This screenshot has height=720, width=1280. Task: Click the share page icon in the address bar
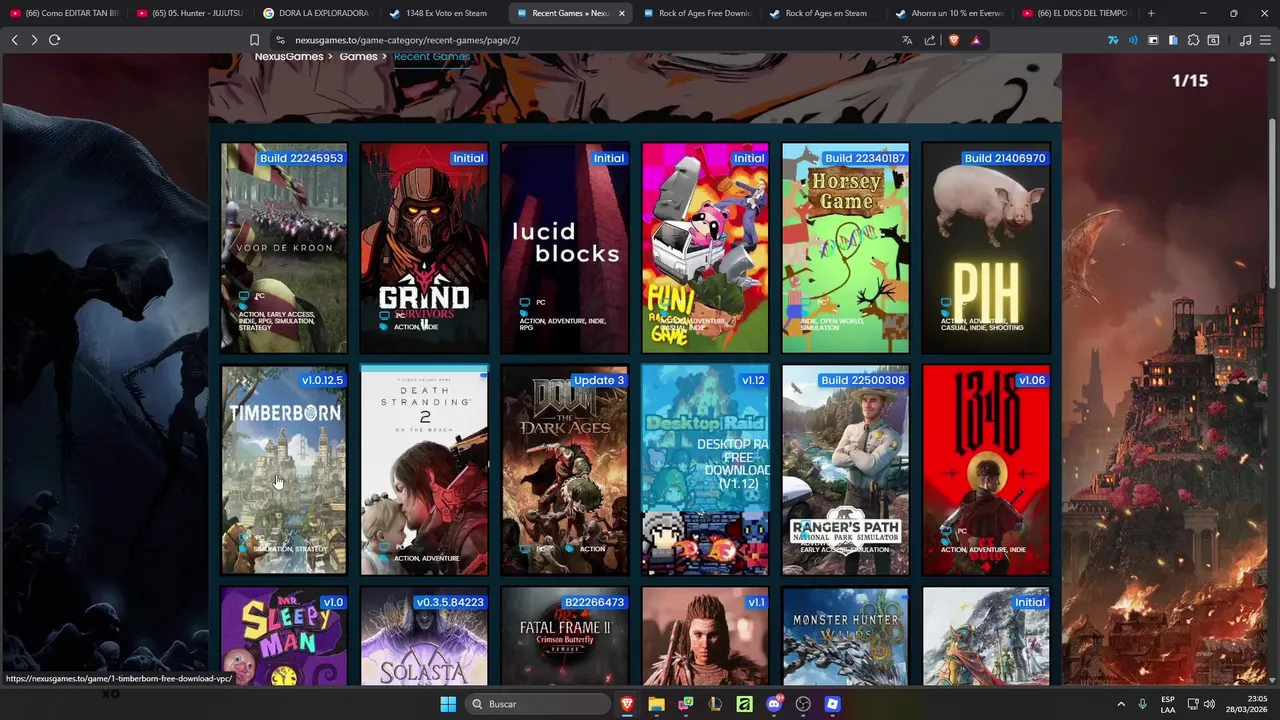pyautogui.click(x=930, y=40)
